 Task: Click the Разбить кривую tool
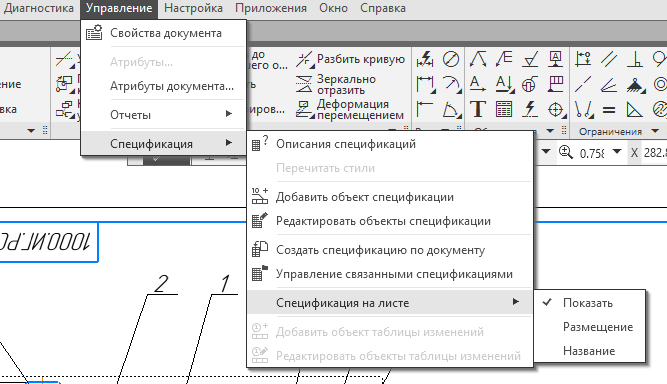[x=350, y=60]
